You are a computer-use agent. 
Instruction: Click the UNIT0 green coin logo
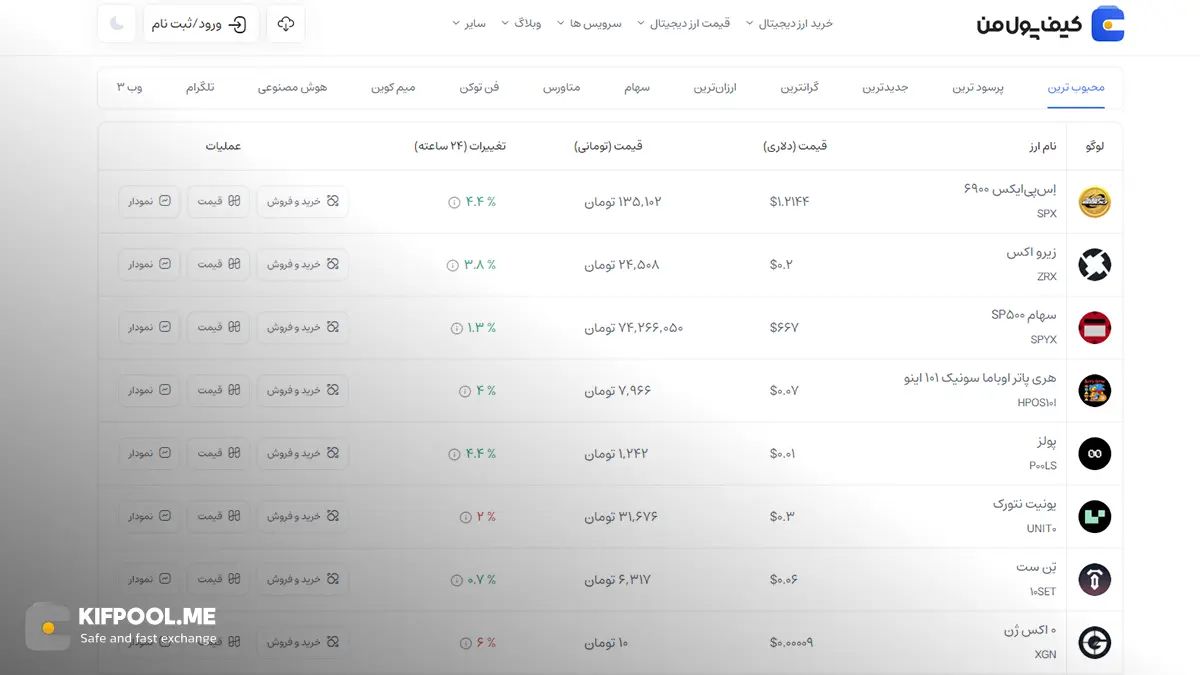point(1094,516)
